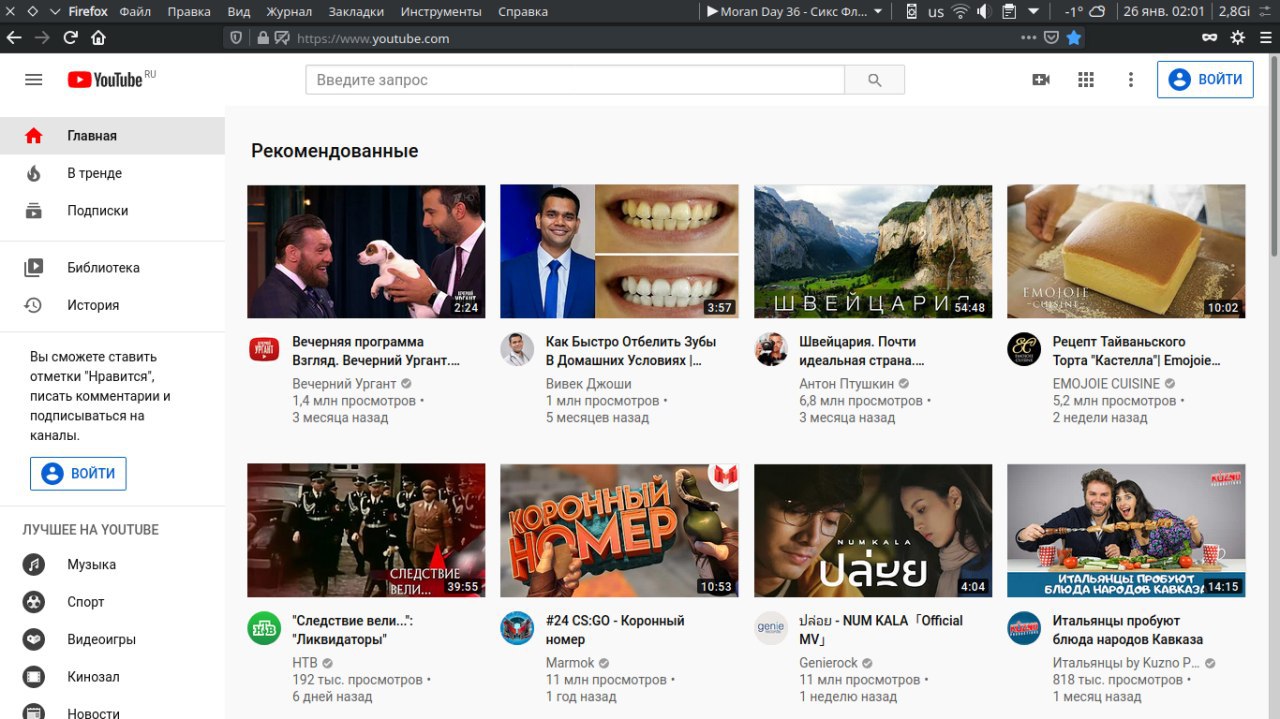The width and height of the screenshot is (1280, 719).
Task: Open title Итальянцы пробуют блюда народов Кавказа
Action: 1128,630
